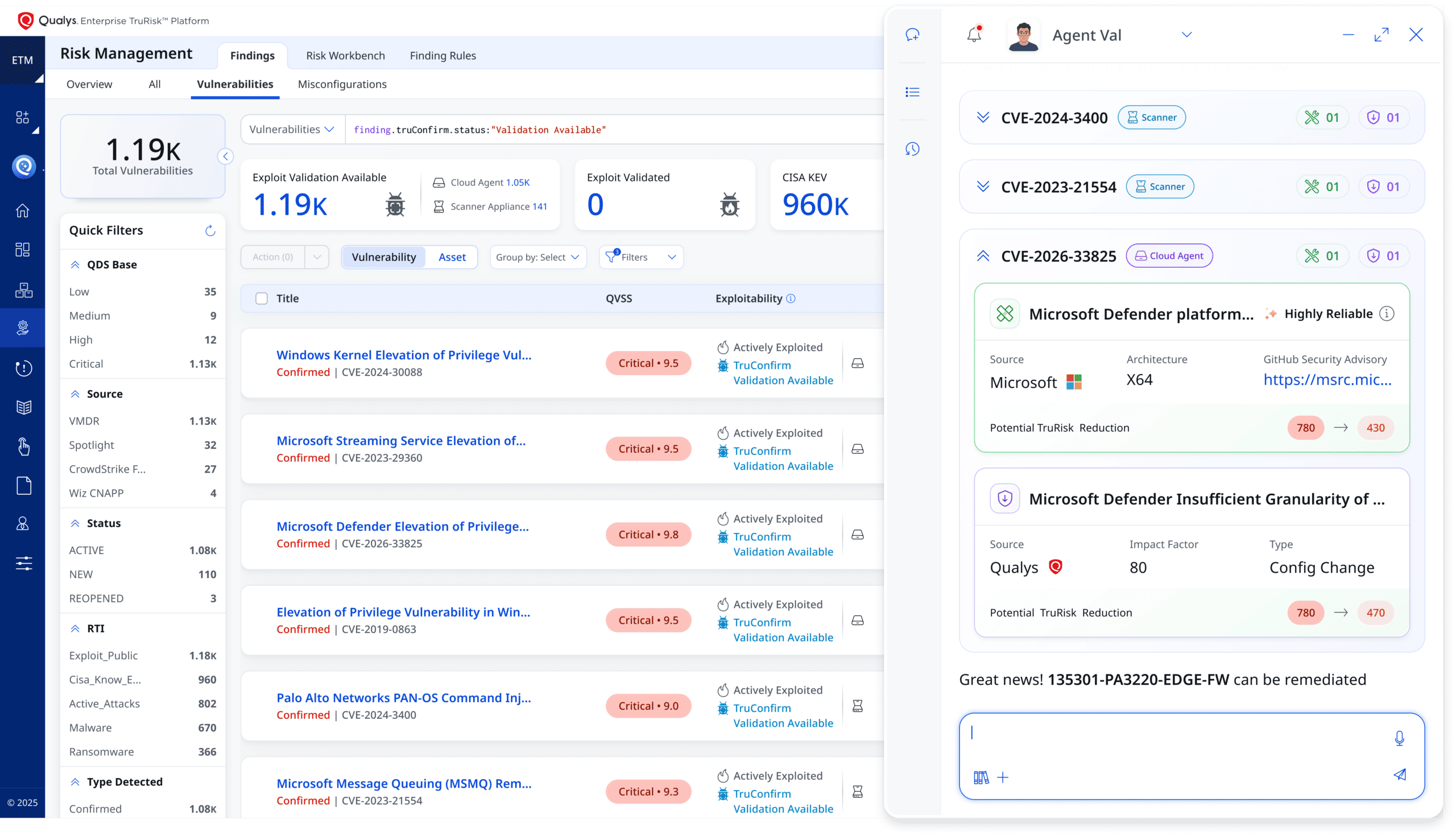Click the query search field with truConfirm status

(614, 130)
